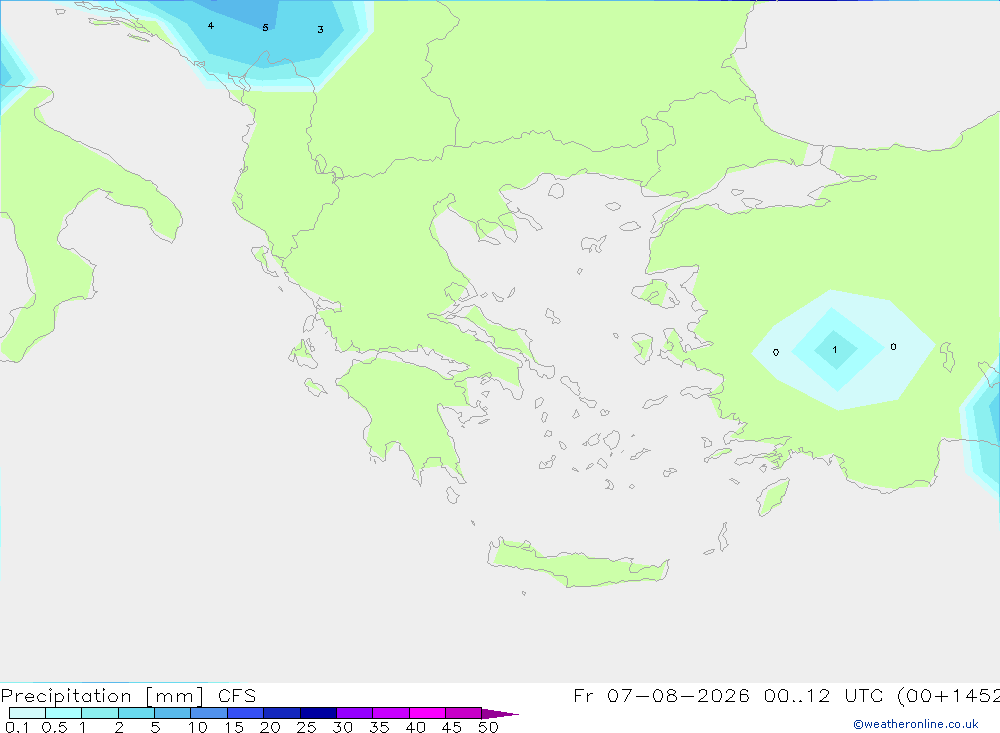Screen dimensions: 1000x733
Task: Click the legend scale label '10'
Action: (x=198, y=727)
